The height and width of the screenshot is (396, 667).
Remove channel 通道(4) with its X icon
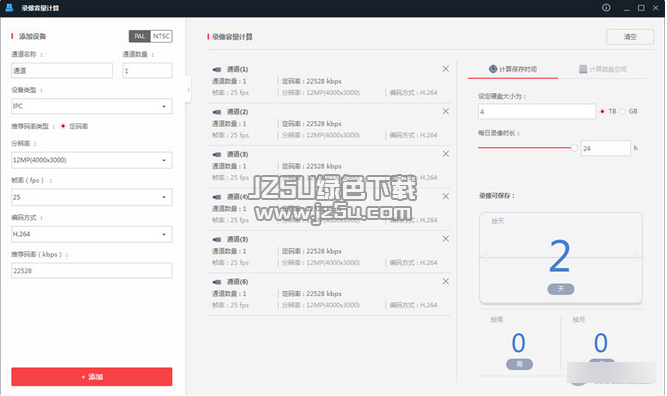pos(445,197)
